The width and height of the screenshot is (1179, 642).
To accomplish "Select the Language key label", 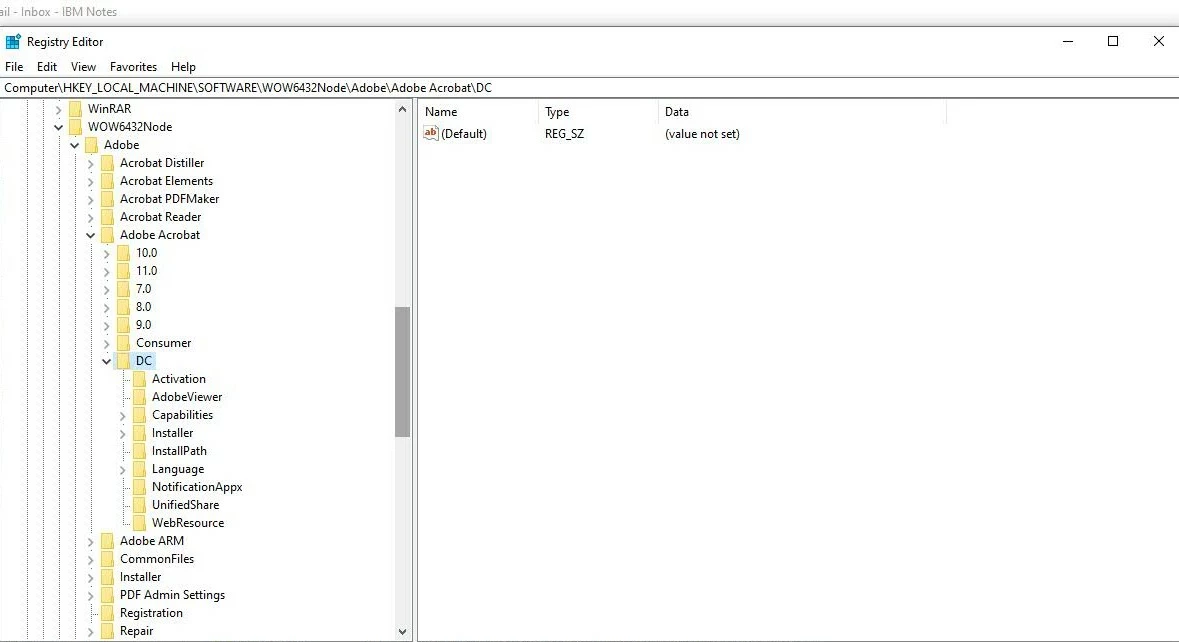I will coord(177,469).
